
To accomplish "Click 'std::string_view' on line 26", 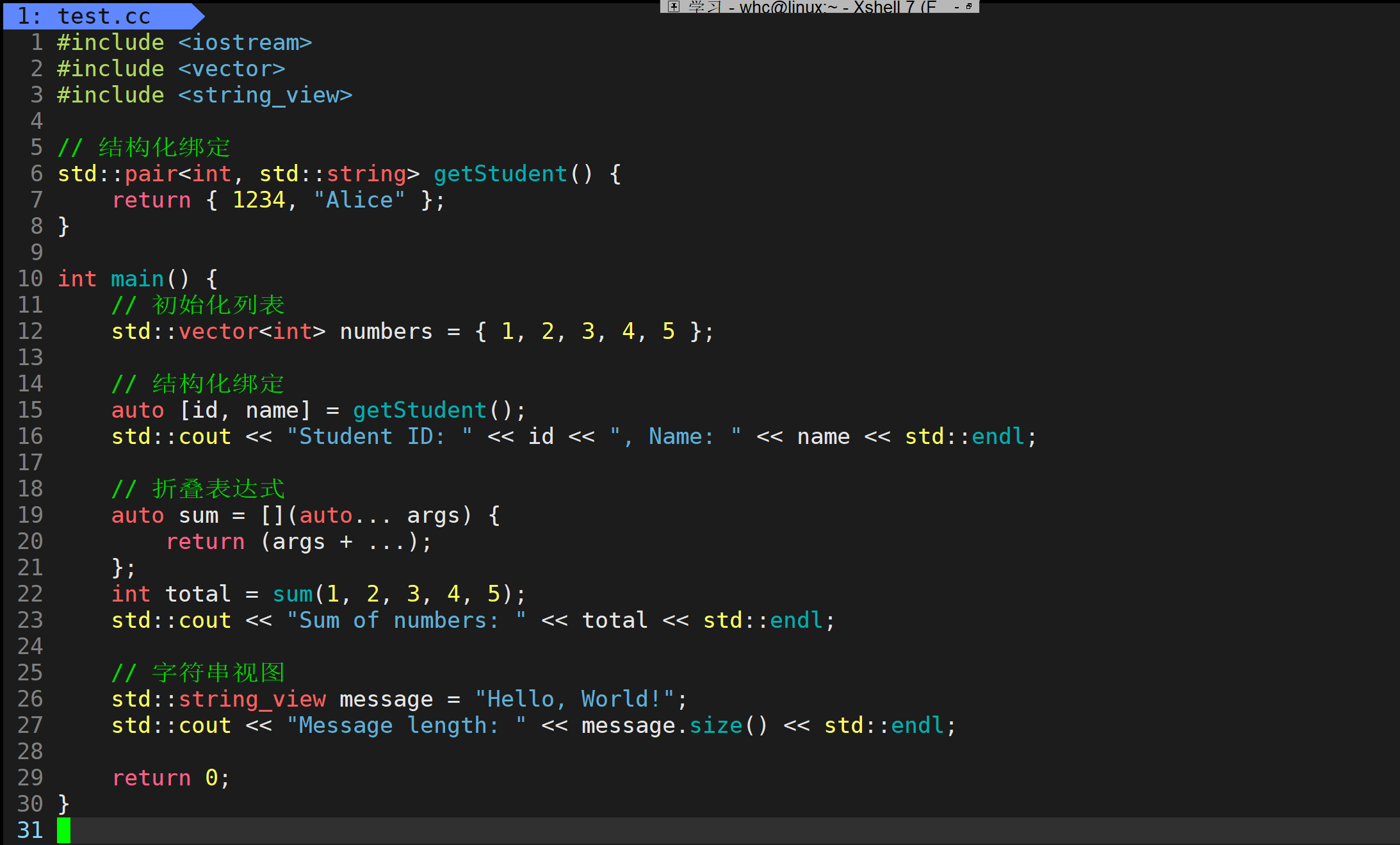I will (218, 699).
